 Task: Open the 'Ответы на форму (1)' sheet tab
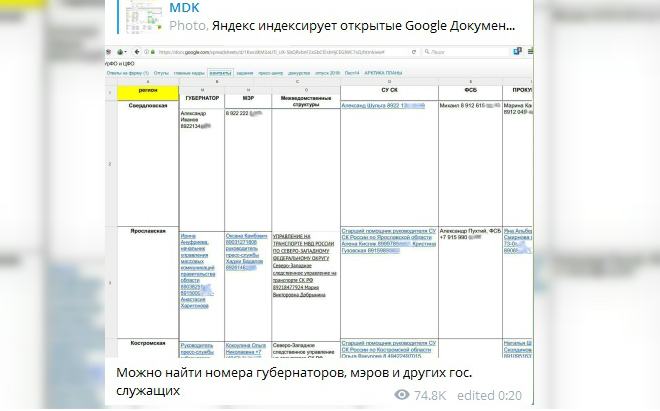[x=128, y=73]
